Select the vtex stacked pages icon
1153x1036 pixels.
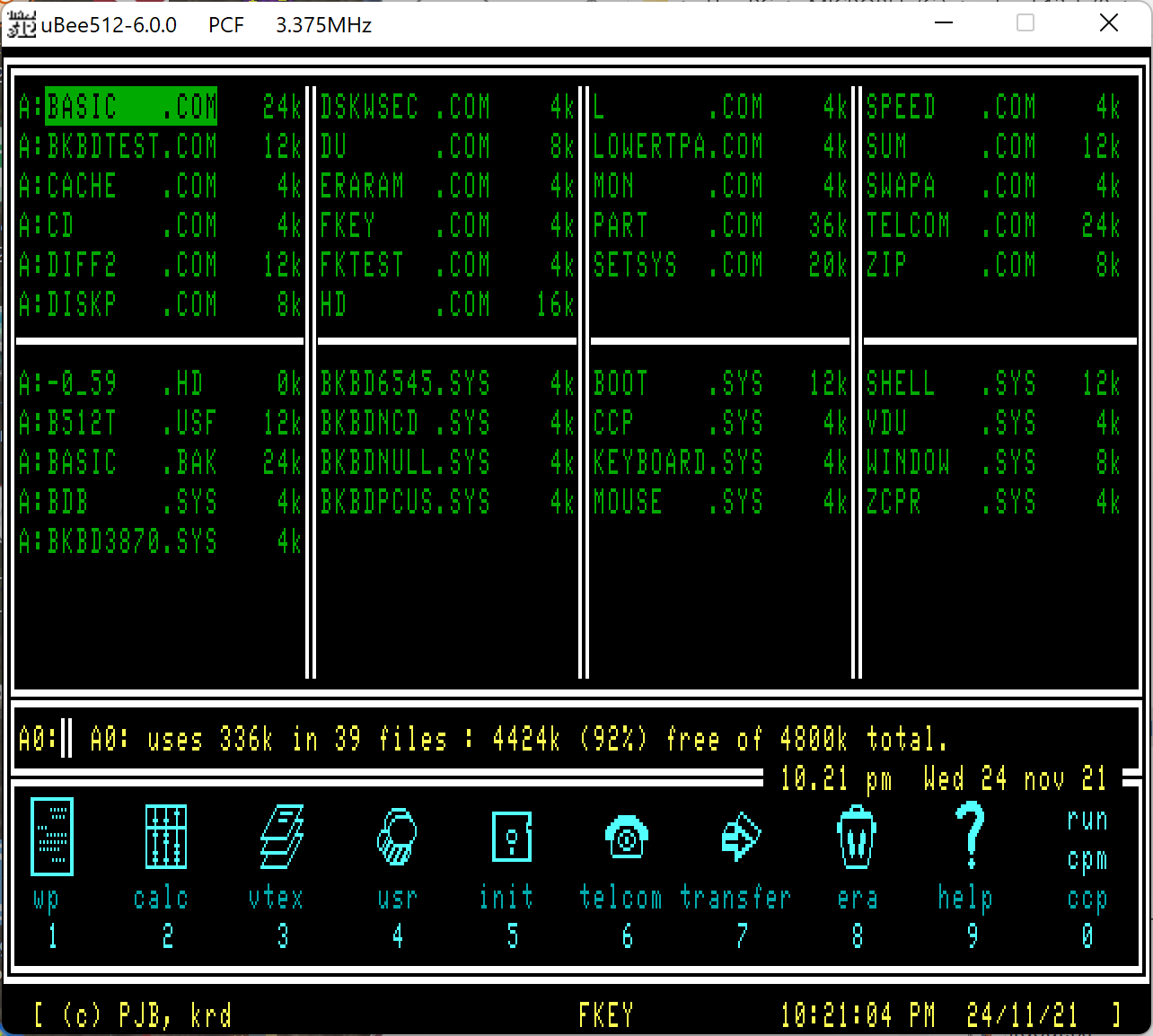tap(281, 837)
